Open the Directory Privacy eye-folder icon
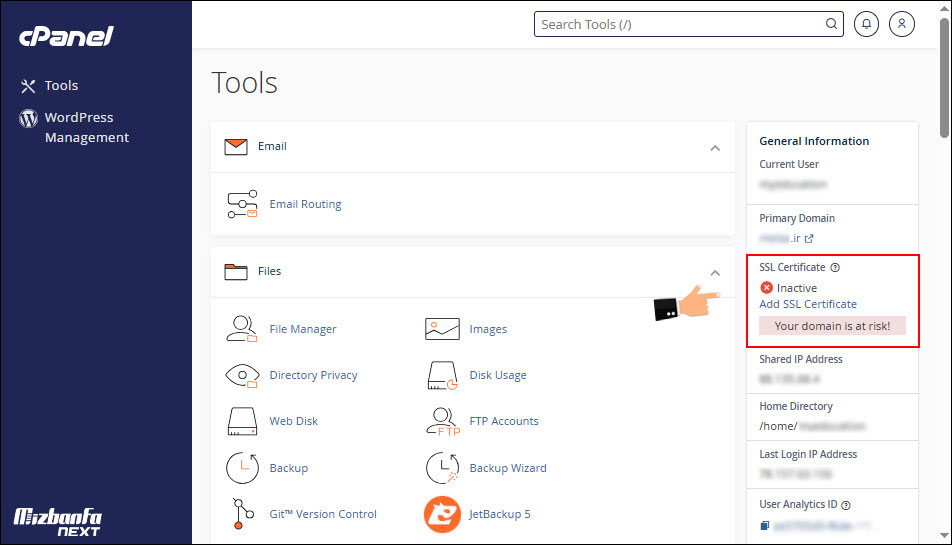 tap(242, 375)
